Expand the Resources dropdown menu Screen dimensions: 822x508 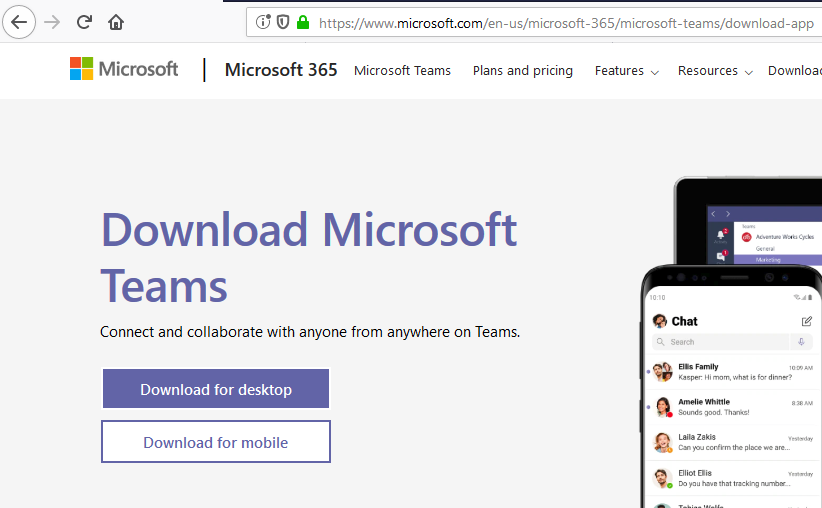714,71
